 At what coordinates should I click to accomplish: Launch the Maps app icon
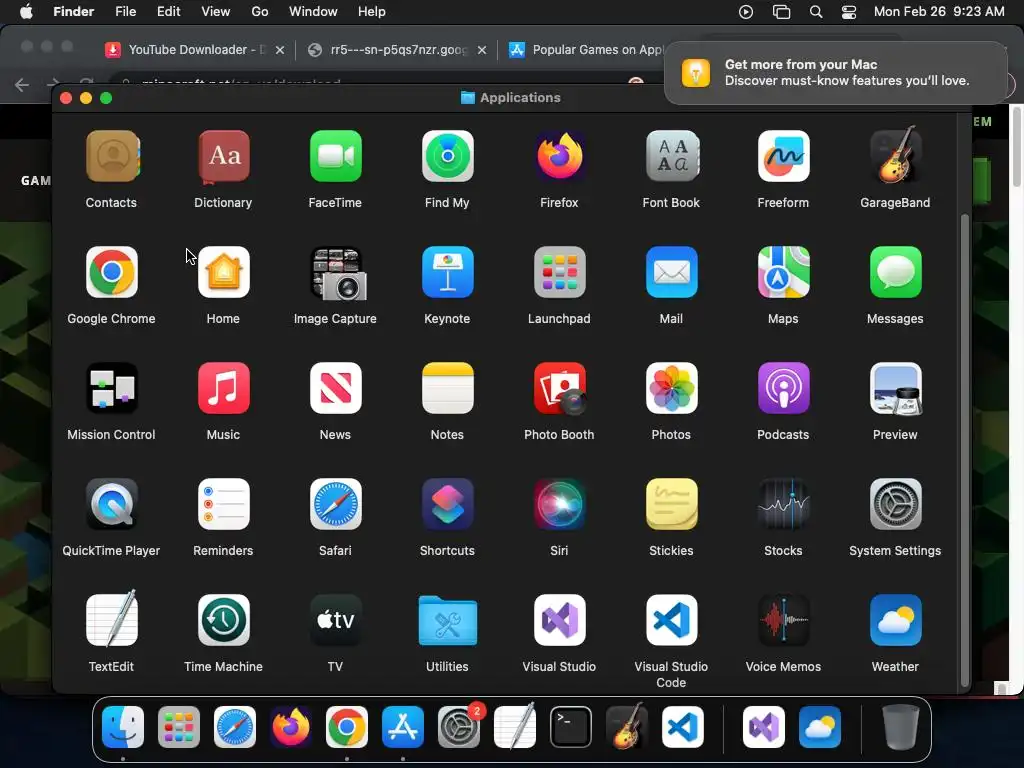pyautogui.click(x=783, y=272)
